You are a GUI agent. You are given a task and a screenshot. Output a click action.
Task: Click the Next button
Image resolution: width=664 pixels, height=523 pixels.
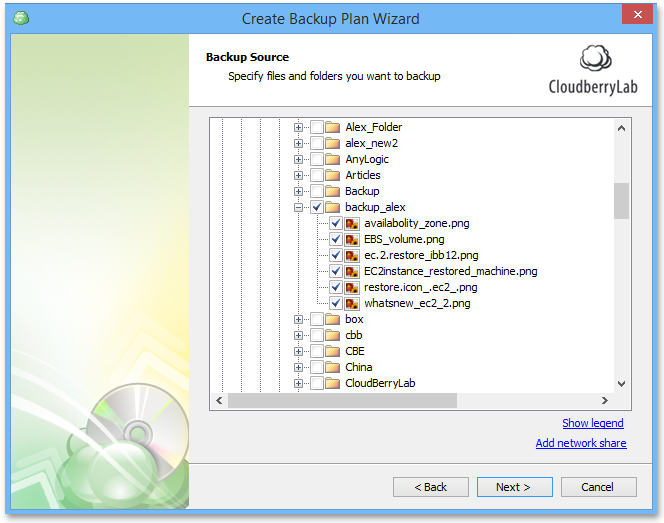(514, 487)
